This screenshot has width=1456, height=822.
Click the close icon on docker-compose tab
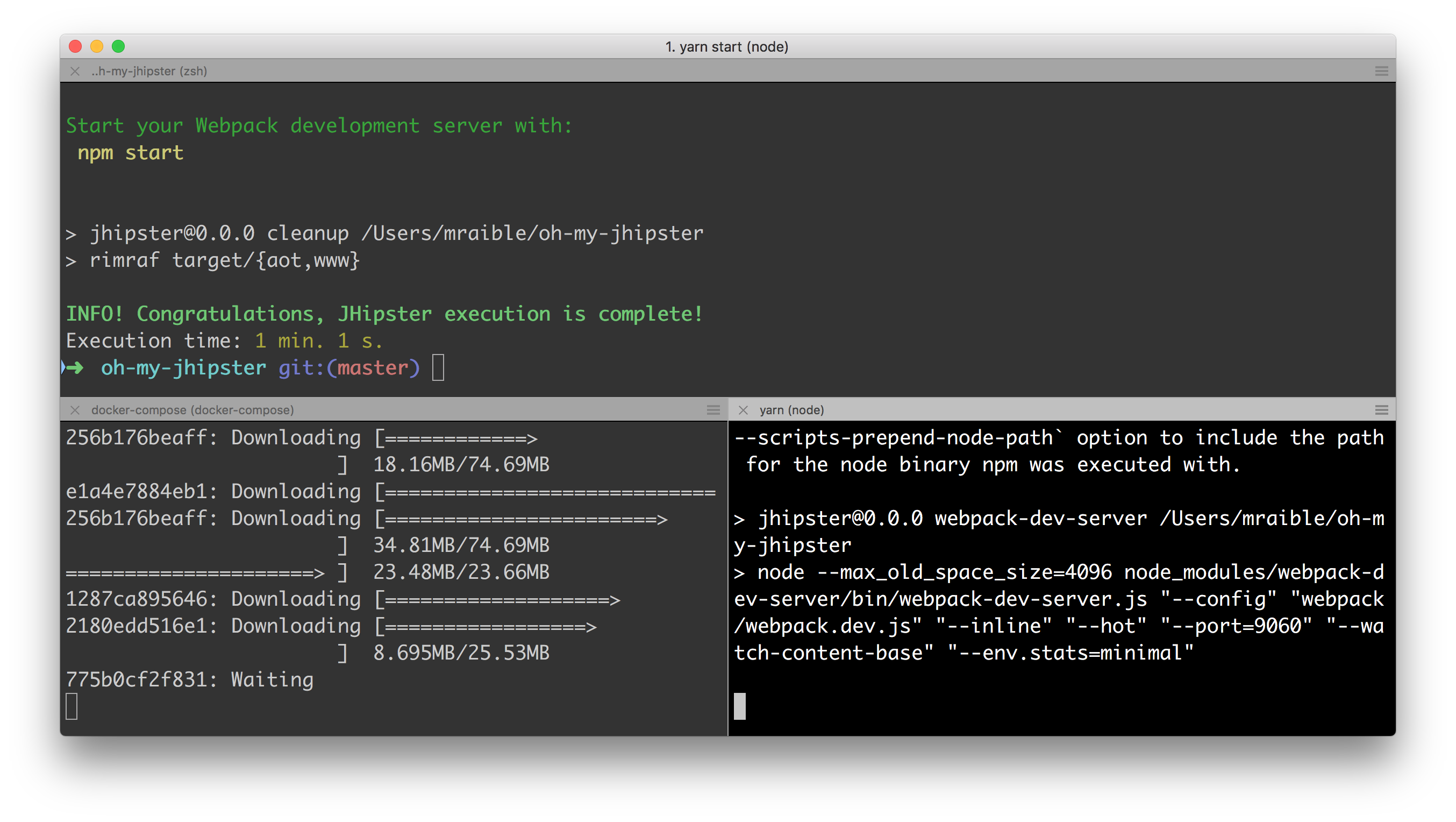coord(76,409)
